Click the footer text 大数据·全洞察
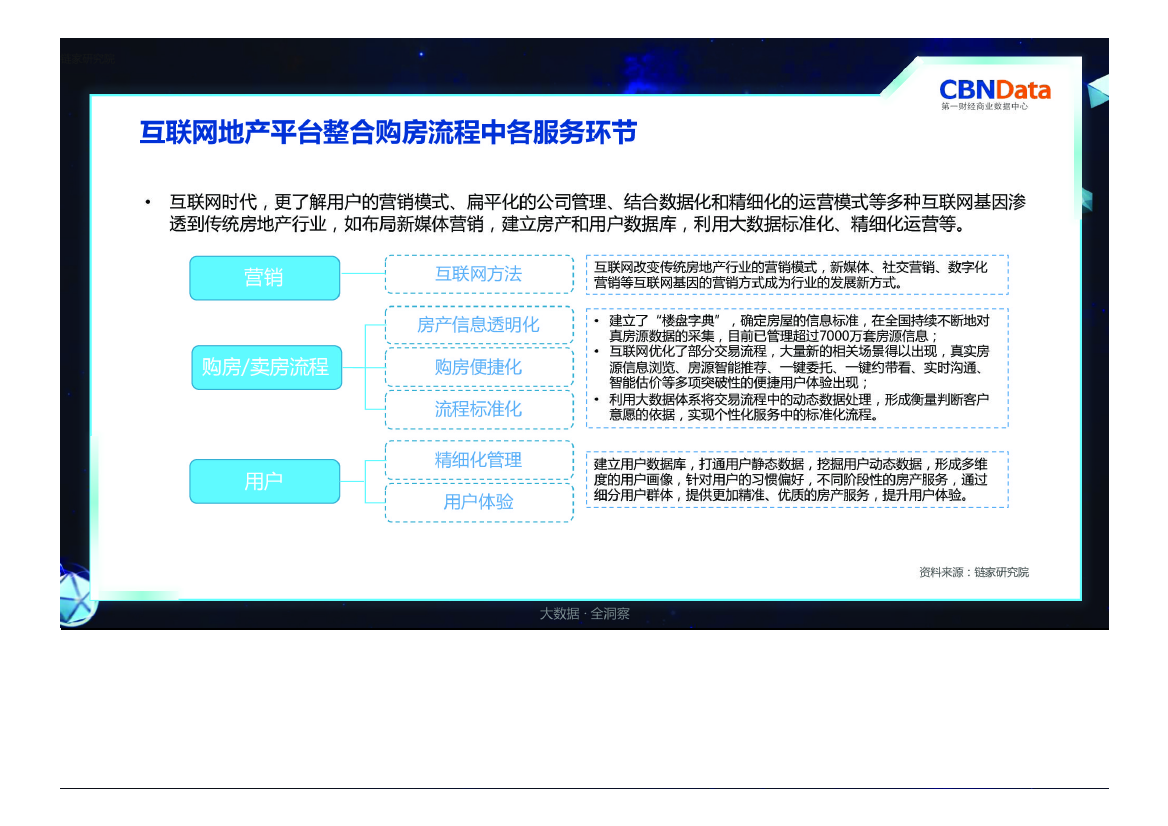Viewport: 1168px width, 826px height. point(585,613)
